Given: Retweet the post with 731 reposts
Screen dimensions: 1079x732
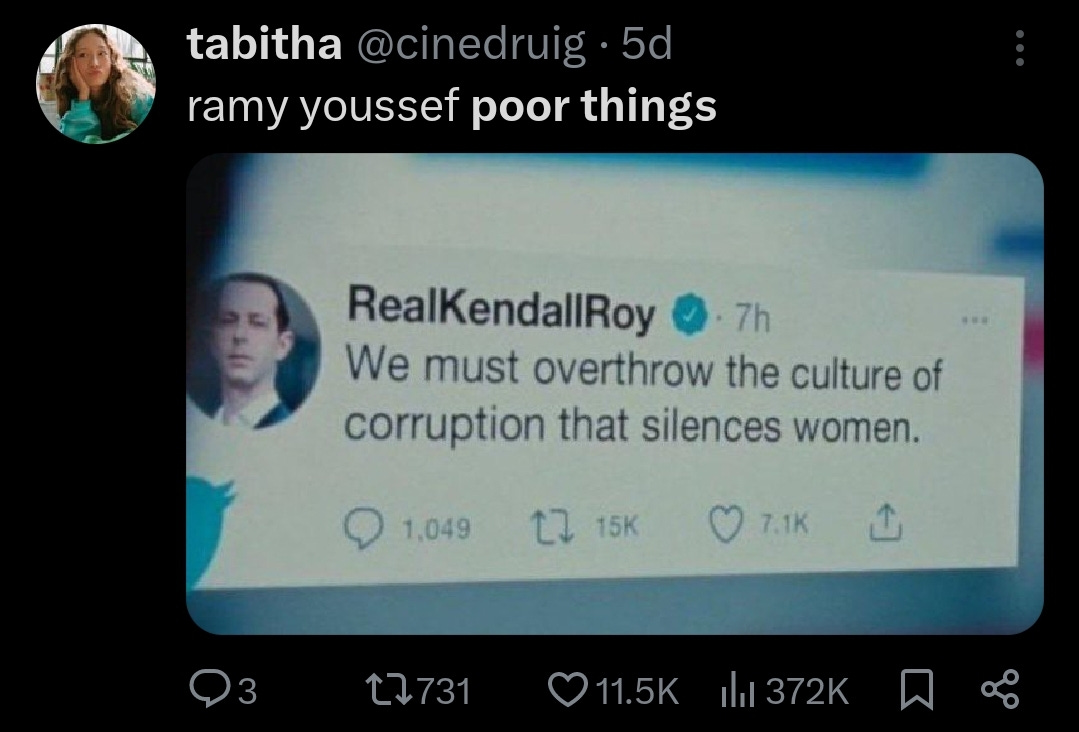Looking at the screenshot, I should pos(389,690).
